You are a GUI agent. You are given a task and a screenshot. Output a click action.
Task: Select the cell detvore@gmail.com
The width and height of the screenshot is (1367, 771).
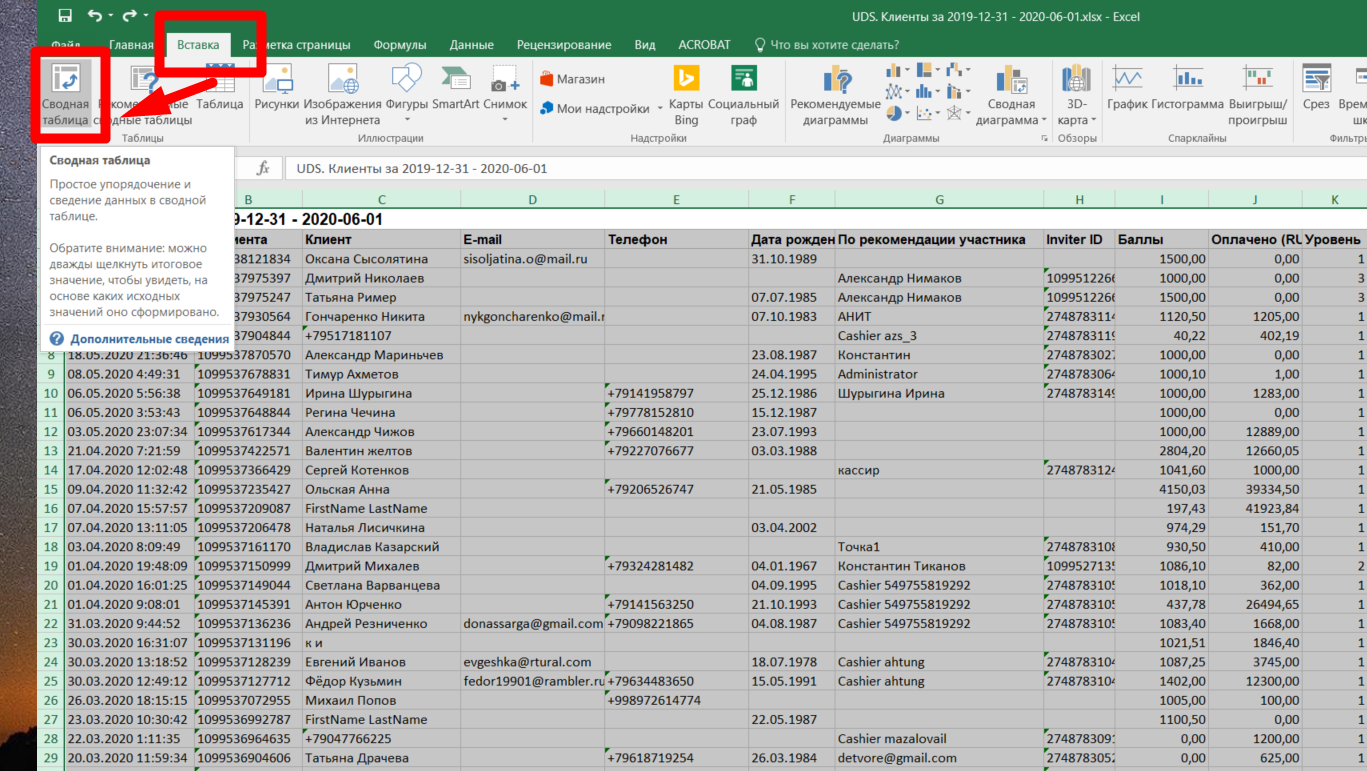point(939,758)
